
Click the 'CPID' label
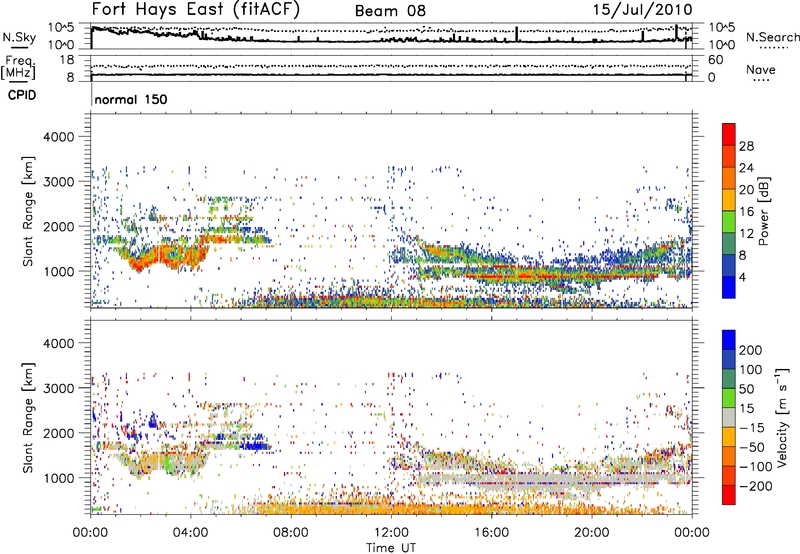tap(22, 95)
